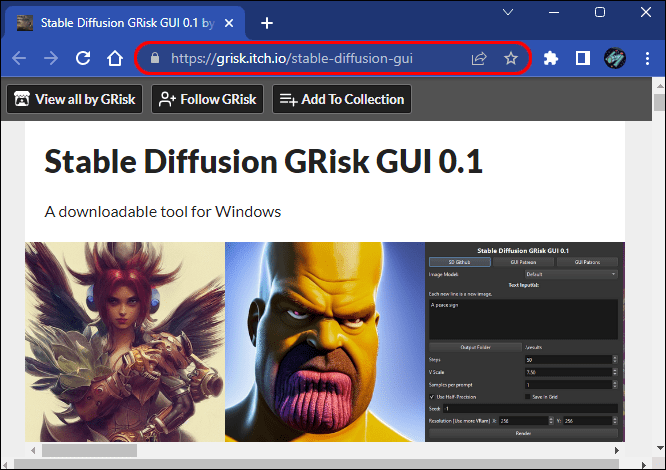Click the Stable Diffusion GRisk GUI 0.1 heading
The height and width of the screenshot is (470, 666).
coord(263,161)
